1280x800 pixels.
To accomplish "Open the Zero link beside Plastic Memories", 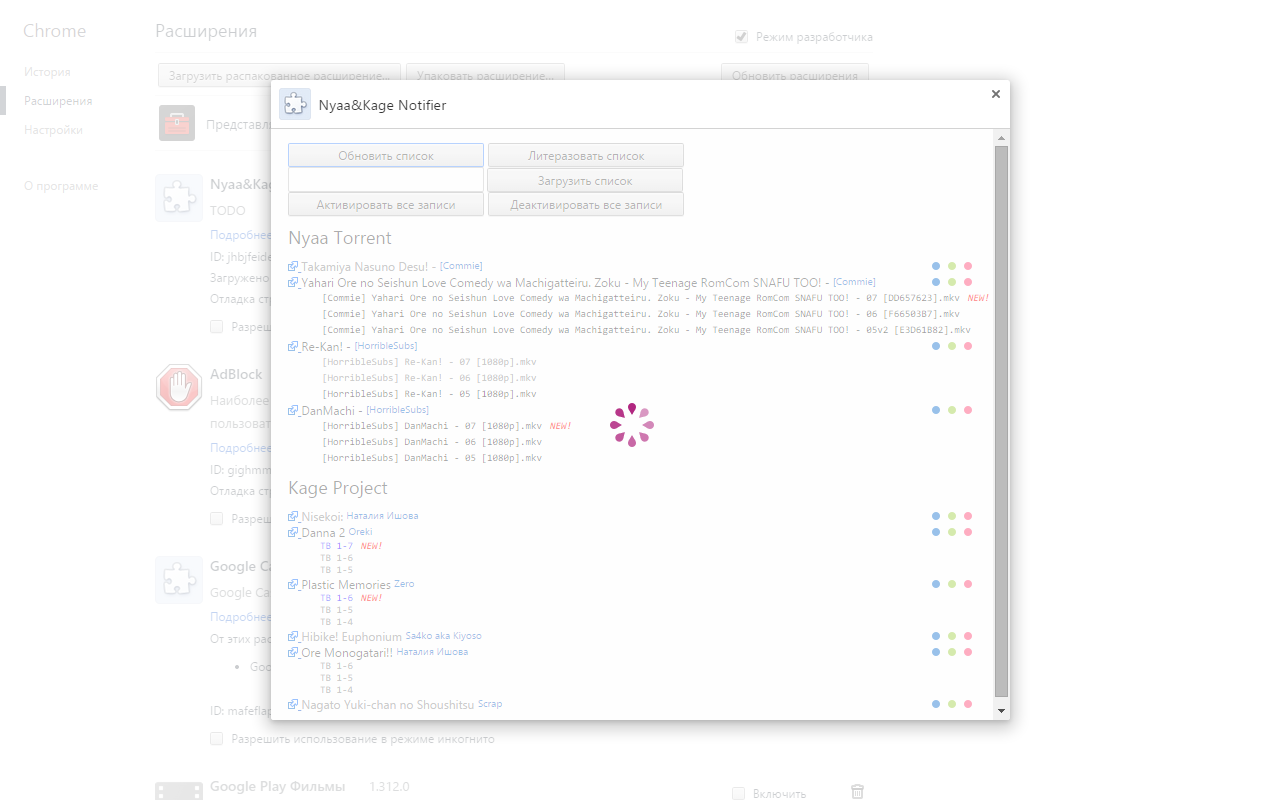I will (x=404, y=584).
